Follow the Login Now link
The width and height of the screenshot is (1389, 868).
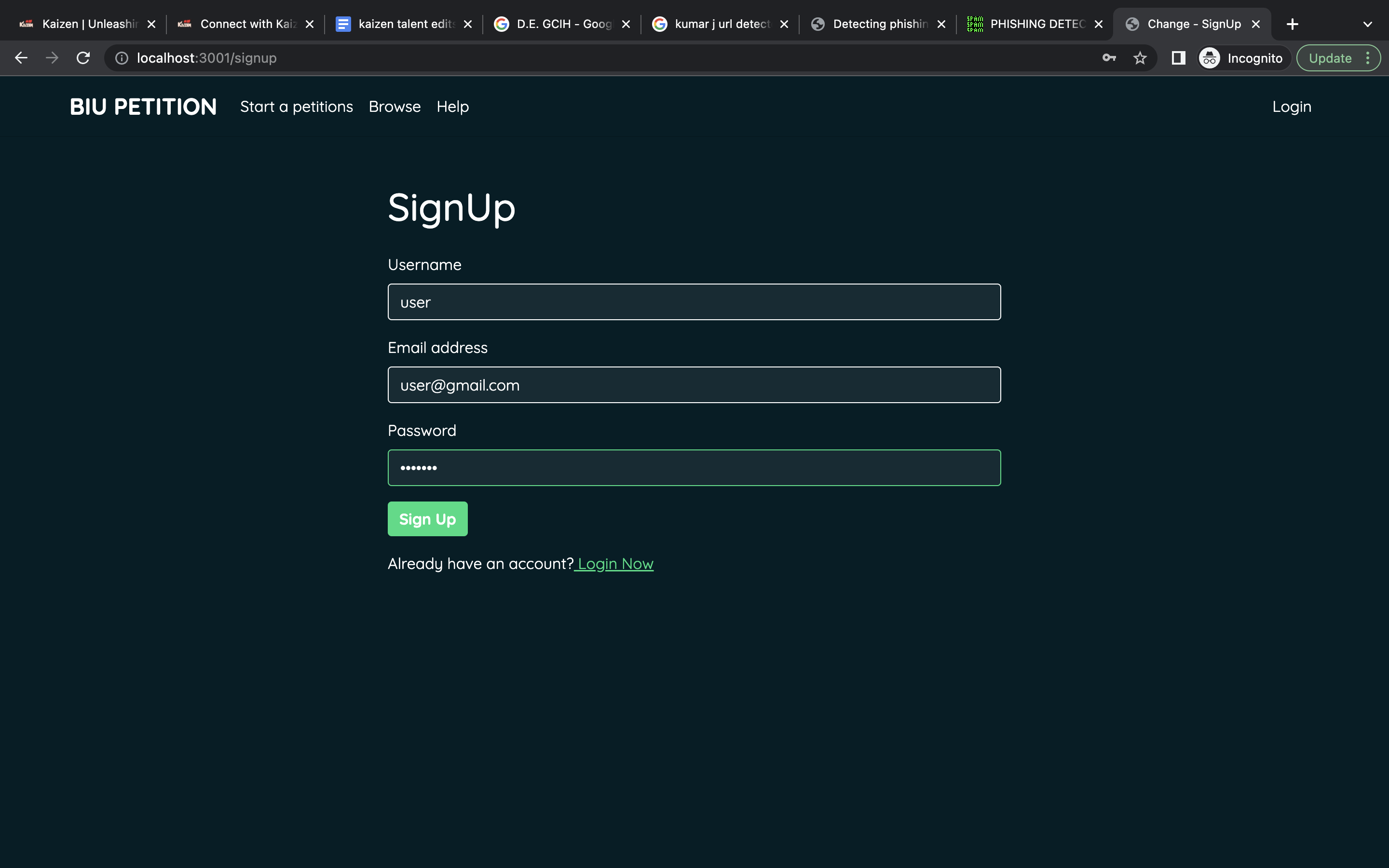(x=615, y=564)
